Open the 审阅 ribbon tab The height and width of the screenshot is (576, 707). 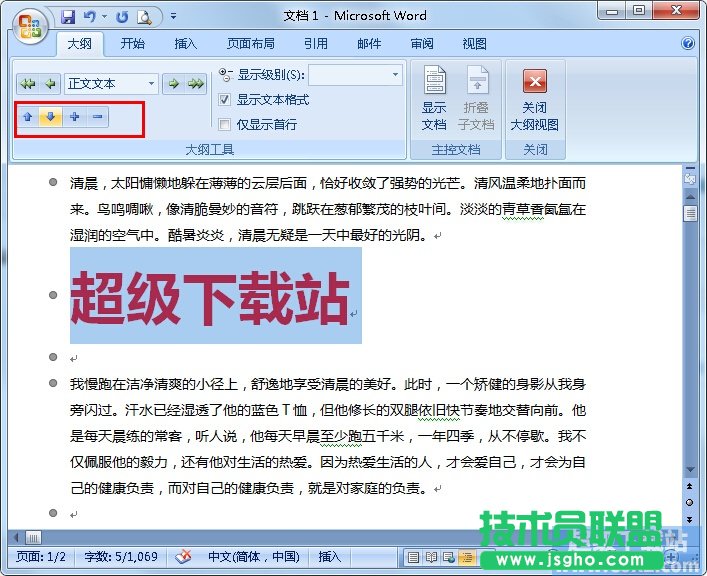422,44
